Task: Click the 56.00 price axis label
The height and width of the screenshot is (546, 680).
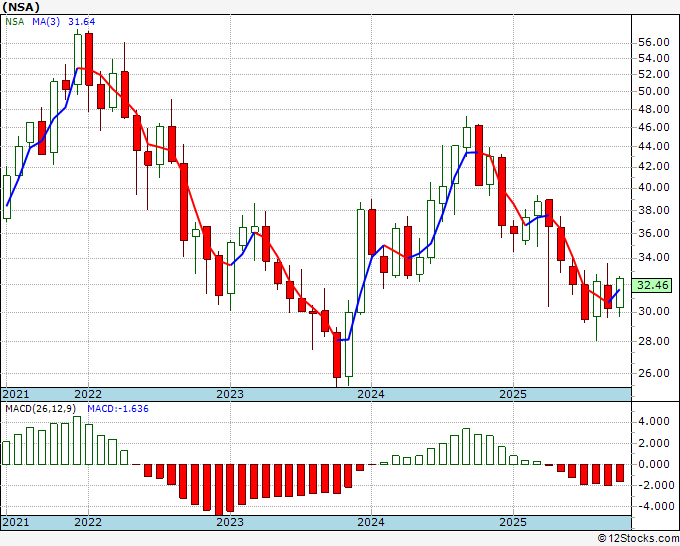Action: [654, 42]
